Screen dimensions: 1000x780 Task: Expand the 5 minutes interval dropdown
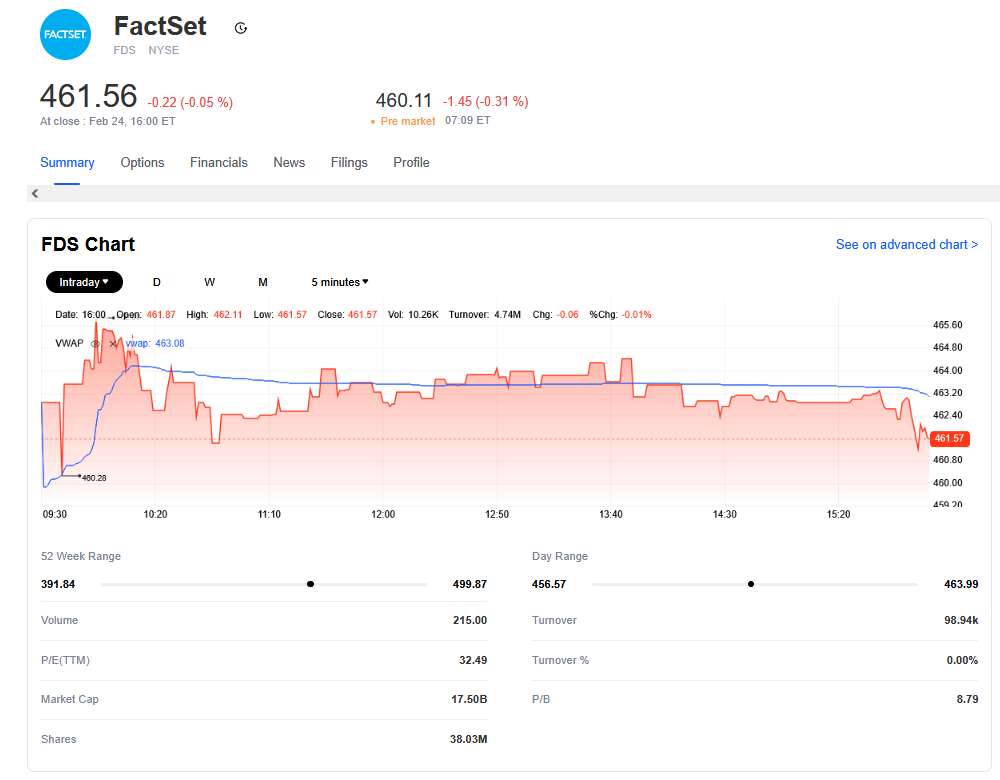340,282
